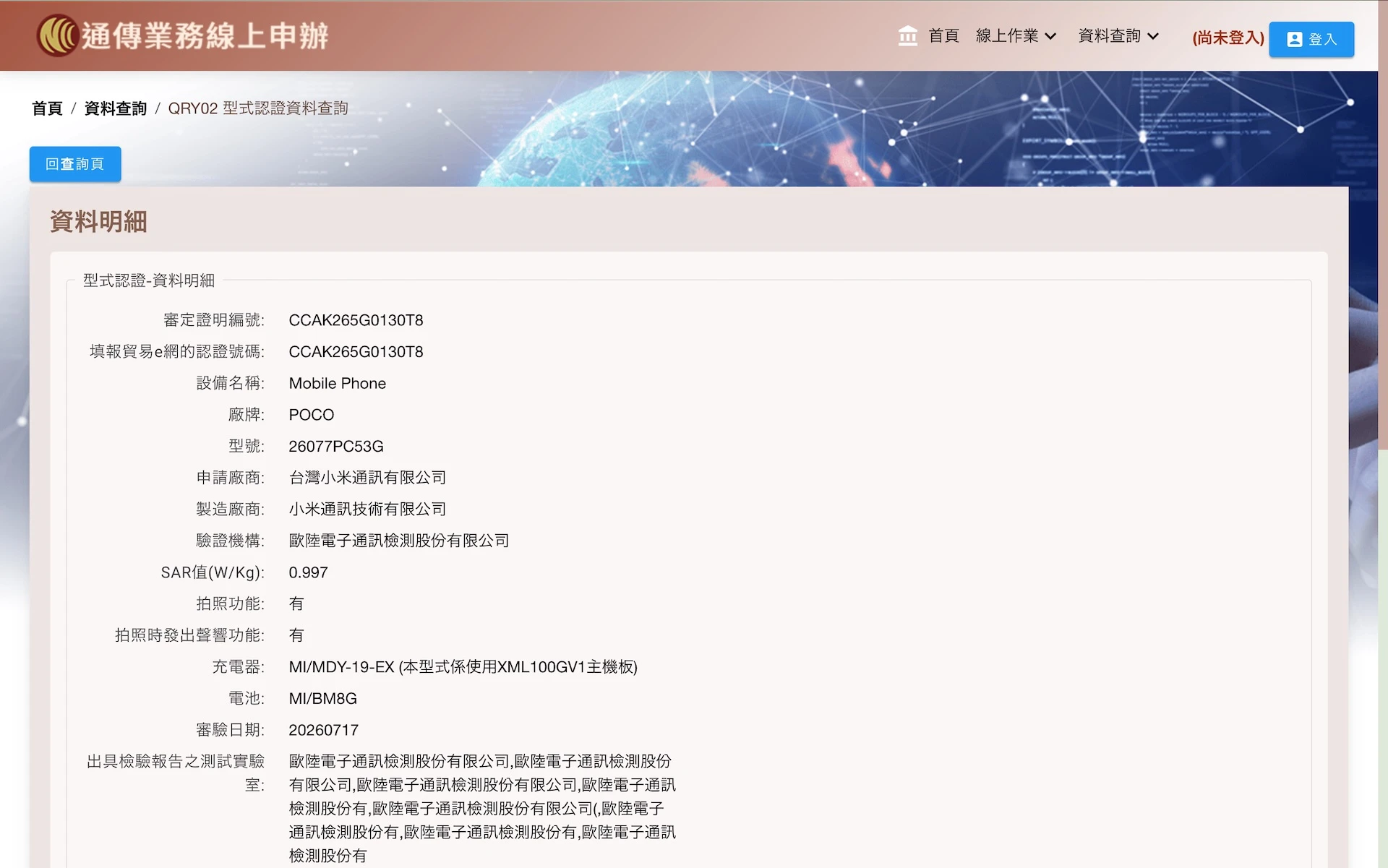Click the charger value MI/MDY-19-EX

[x=463, y=667]
